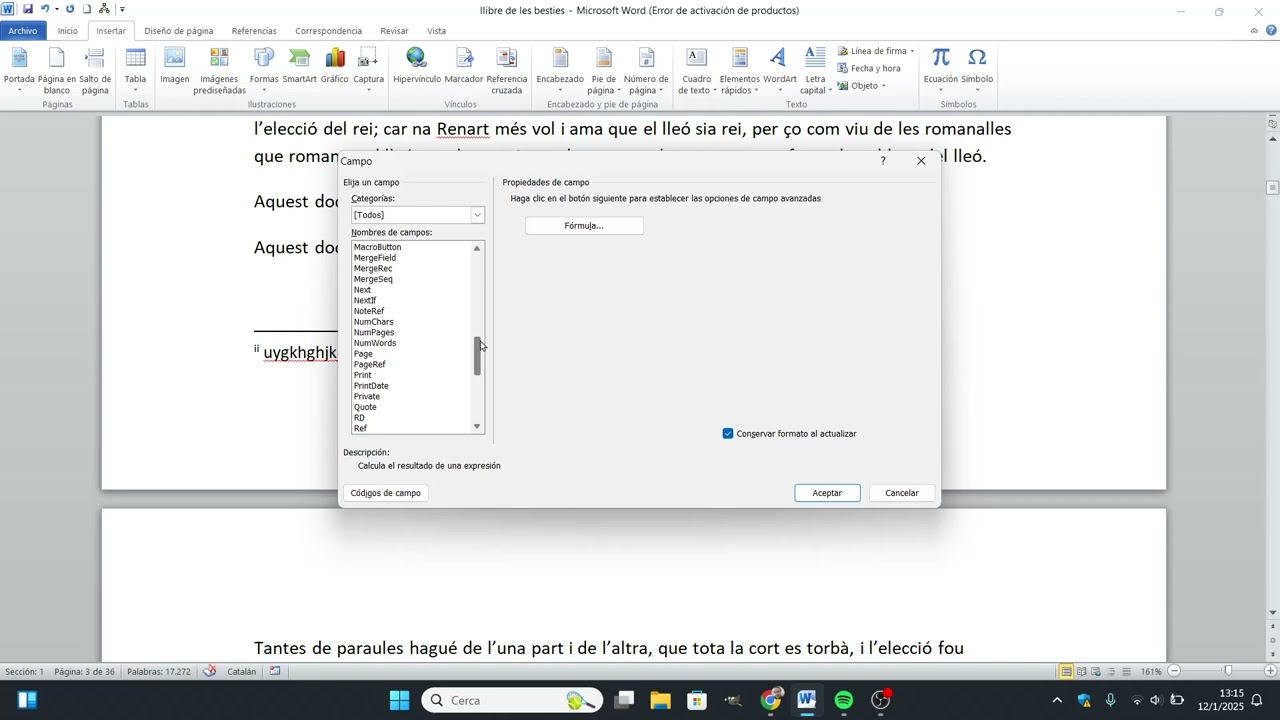Open the Campo dialog help question mark

882,161
